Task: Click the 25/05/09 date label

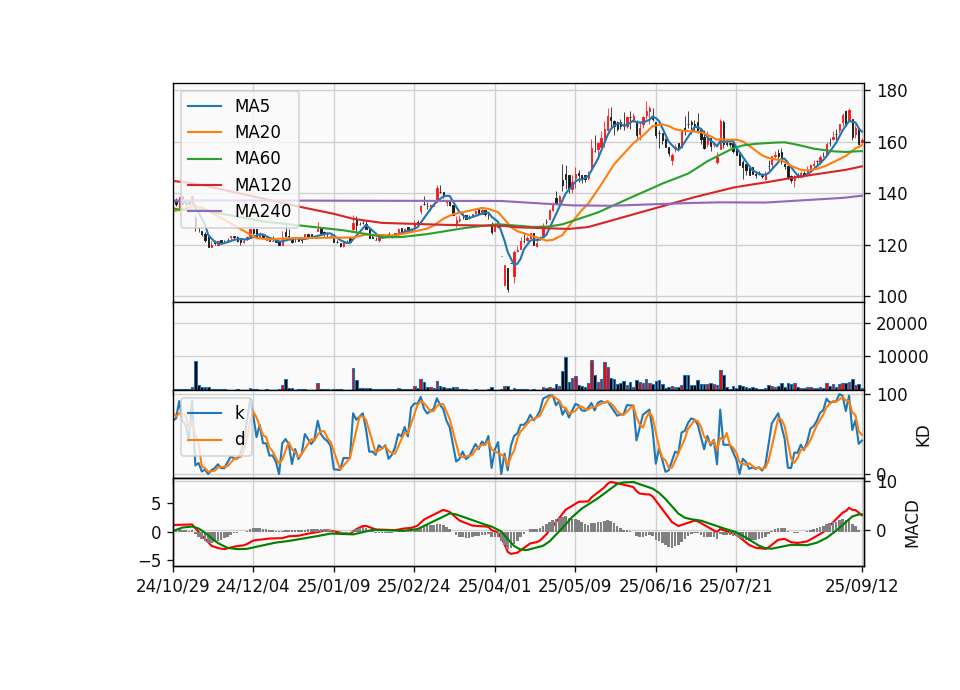Action: click(x=575, y=586)
